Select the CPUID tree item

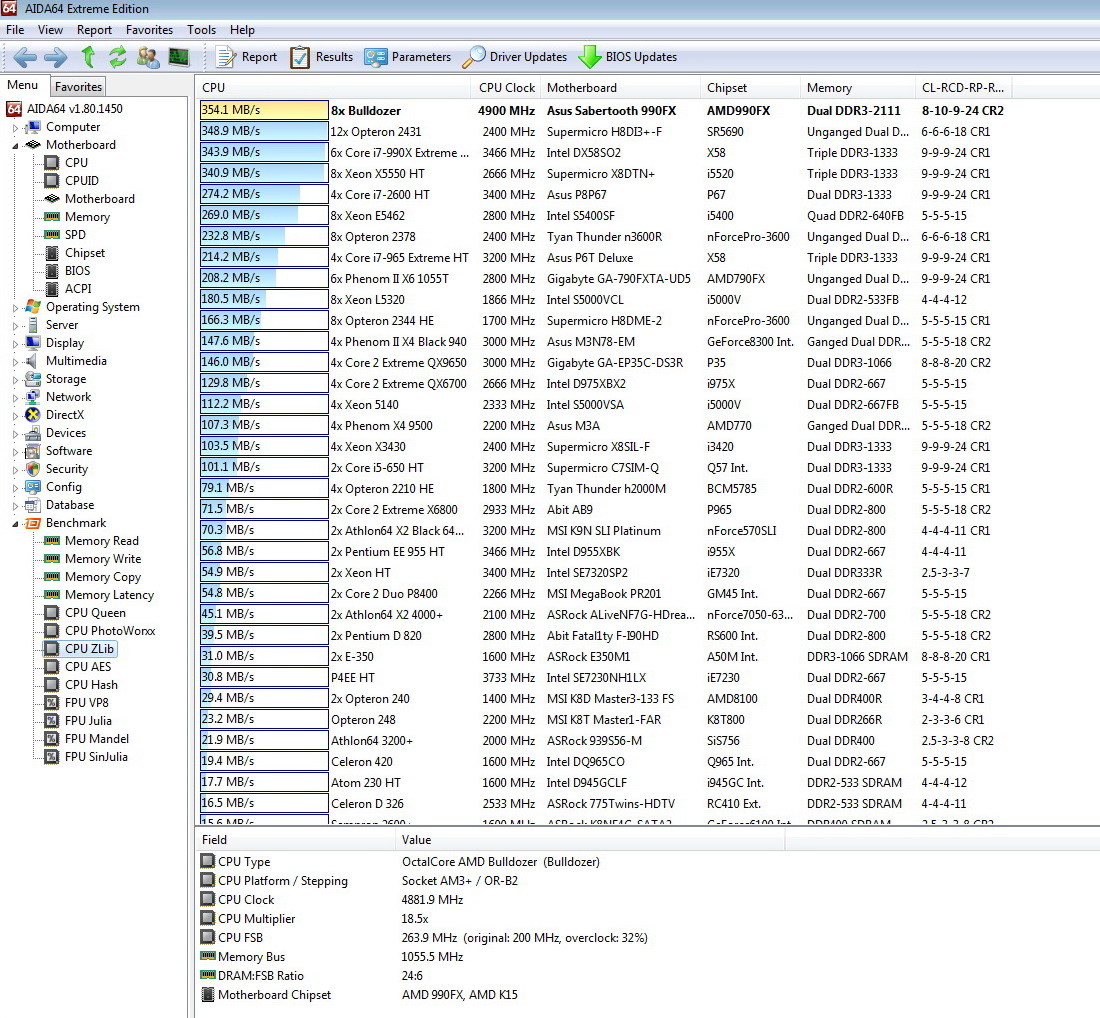[x=81, y=180]
